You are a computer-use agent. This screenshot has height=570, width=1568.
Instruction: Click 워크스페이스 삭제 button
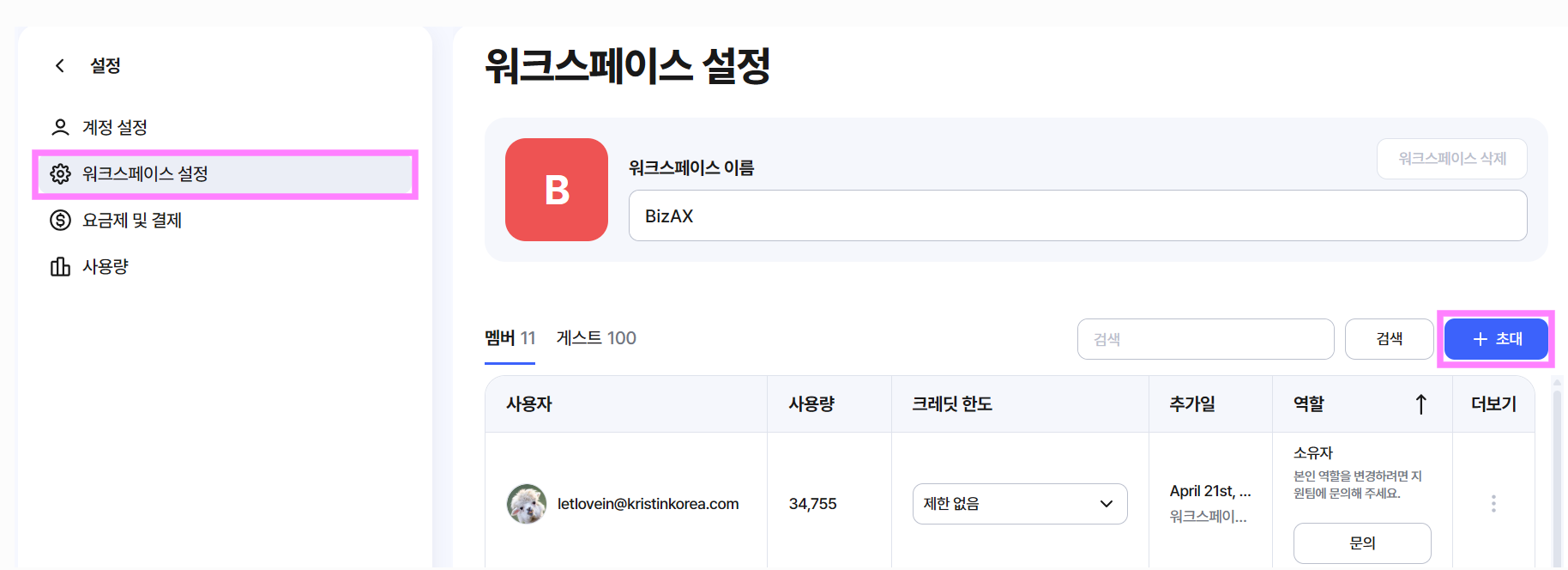pos(1452,159)
